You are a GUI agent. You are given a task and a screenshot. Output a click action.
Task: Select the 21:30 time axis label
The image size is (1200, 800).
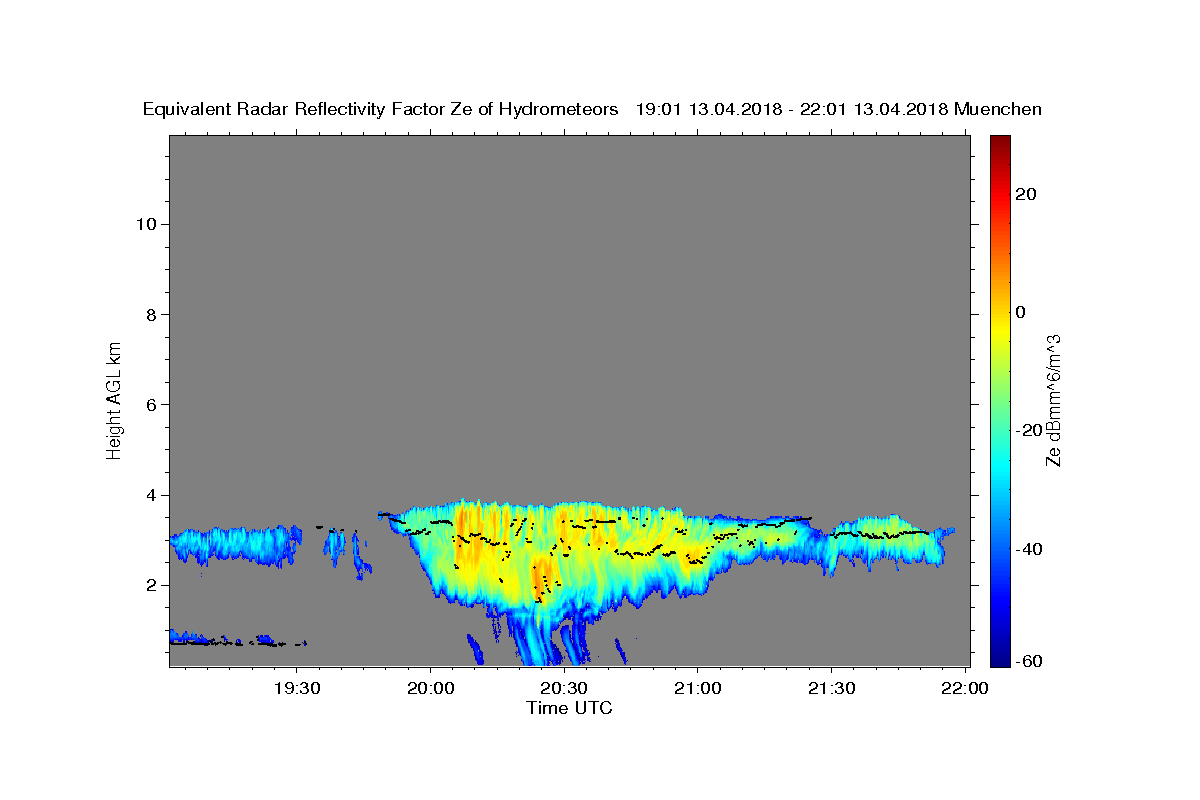click(x=831, y=688)
